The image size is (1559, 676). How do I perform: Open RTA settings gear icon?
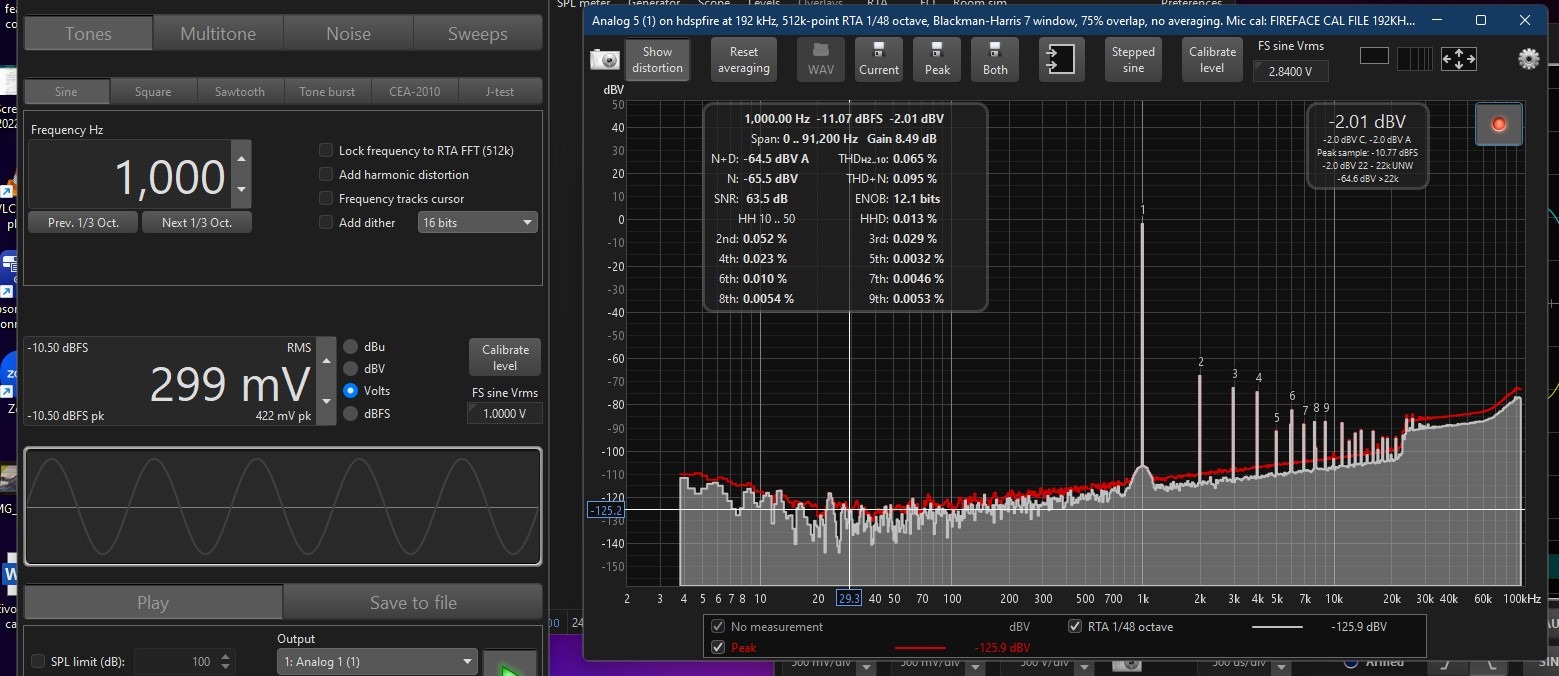click(1528, 59)
